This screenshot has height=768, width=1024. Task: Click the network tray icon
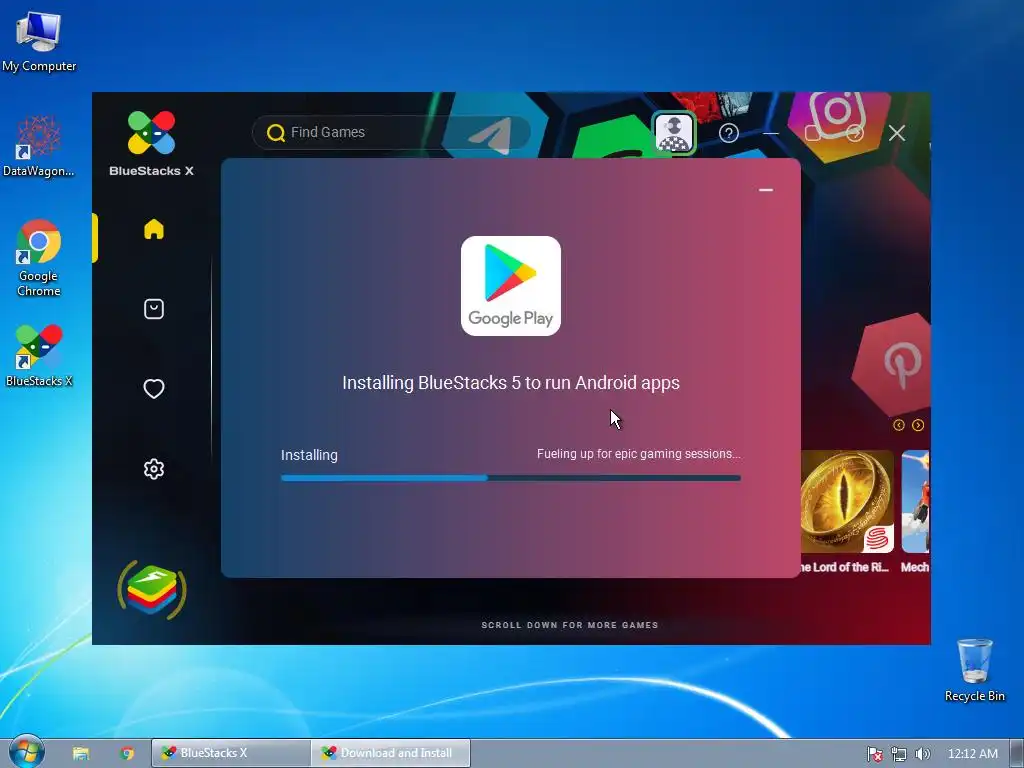coord(899,754)
